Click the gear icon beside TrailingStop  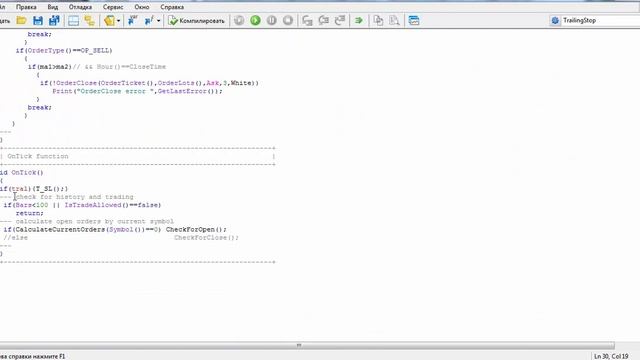(555, 20)
